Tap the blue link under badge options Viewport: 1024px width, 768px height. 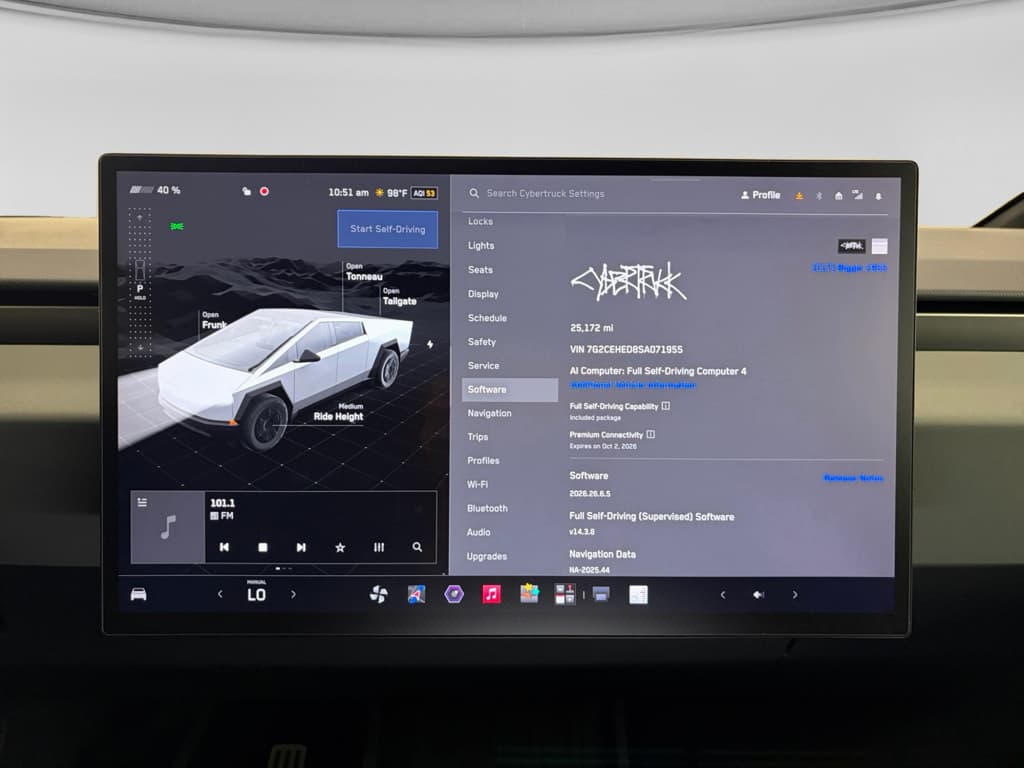tap(850, 268)
